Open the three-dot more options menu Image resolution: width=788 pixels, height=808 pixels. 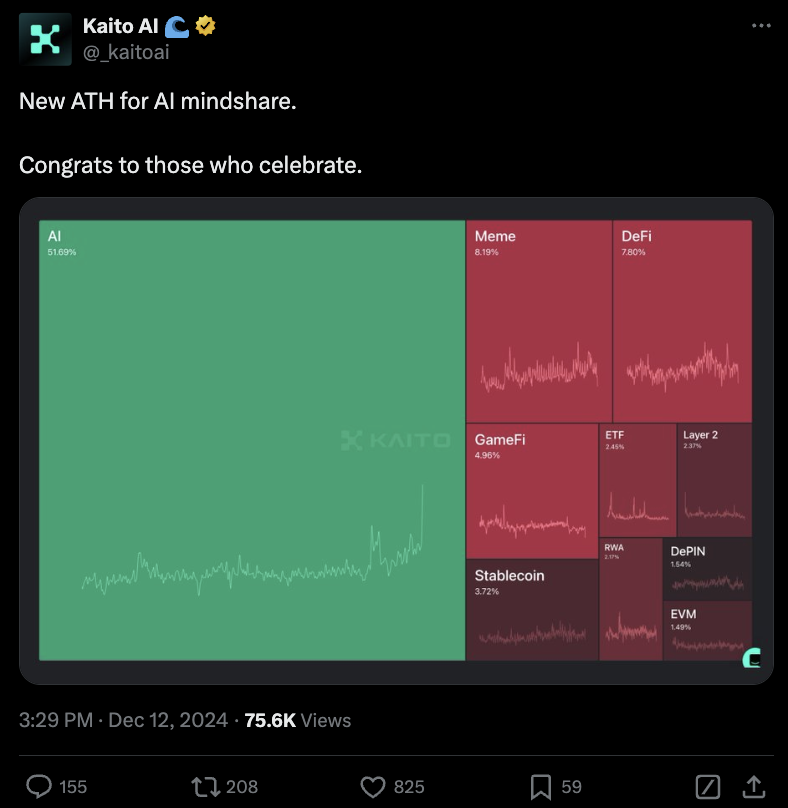point(761,25)
